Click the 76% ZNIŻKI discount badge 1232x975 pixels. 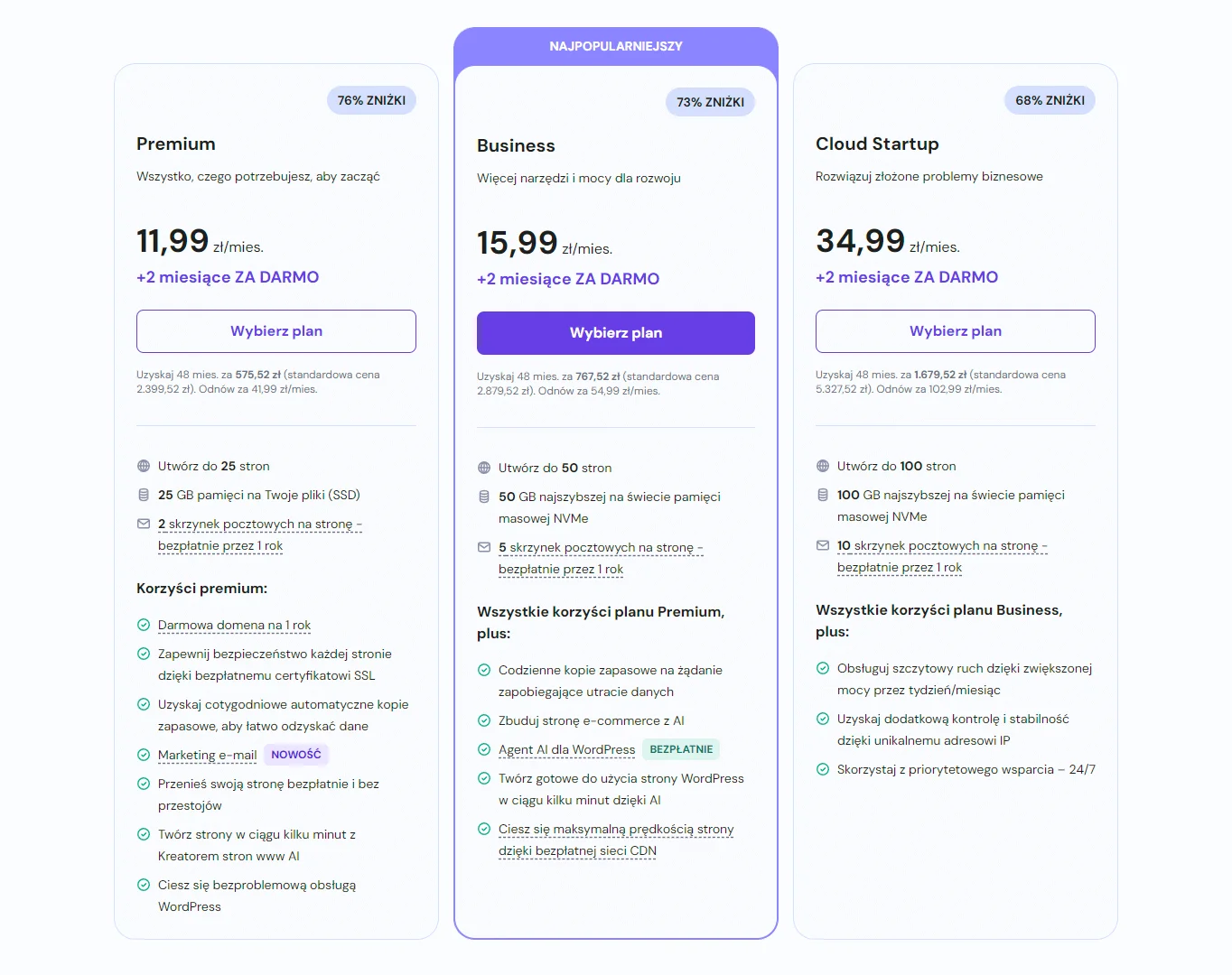click(x=371, y=100)
